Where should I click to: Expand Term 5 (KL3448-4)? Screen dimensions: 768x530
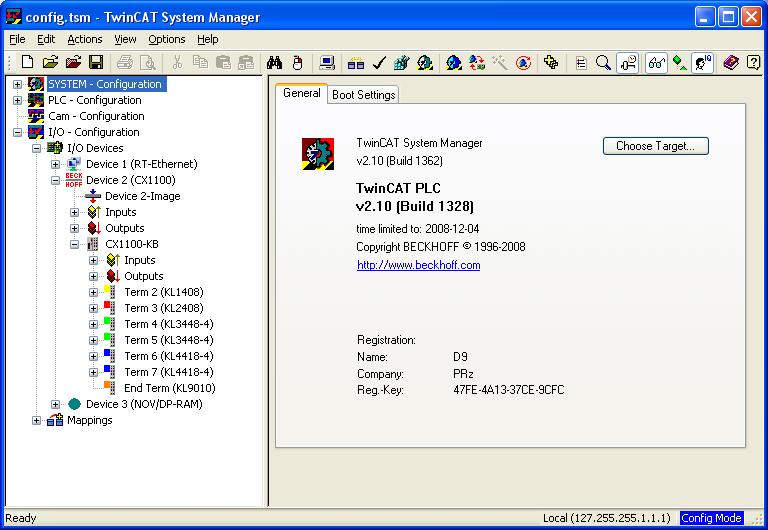coord(94,340)
